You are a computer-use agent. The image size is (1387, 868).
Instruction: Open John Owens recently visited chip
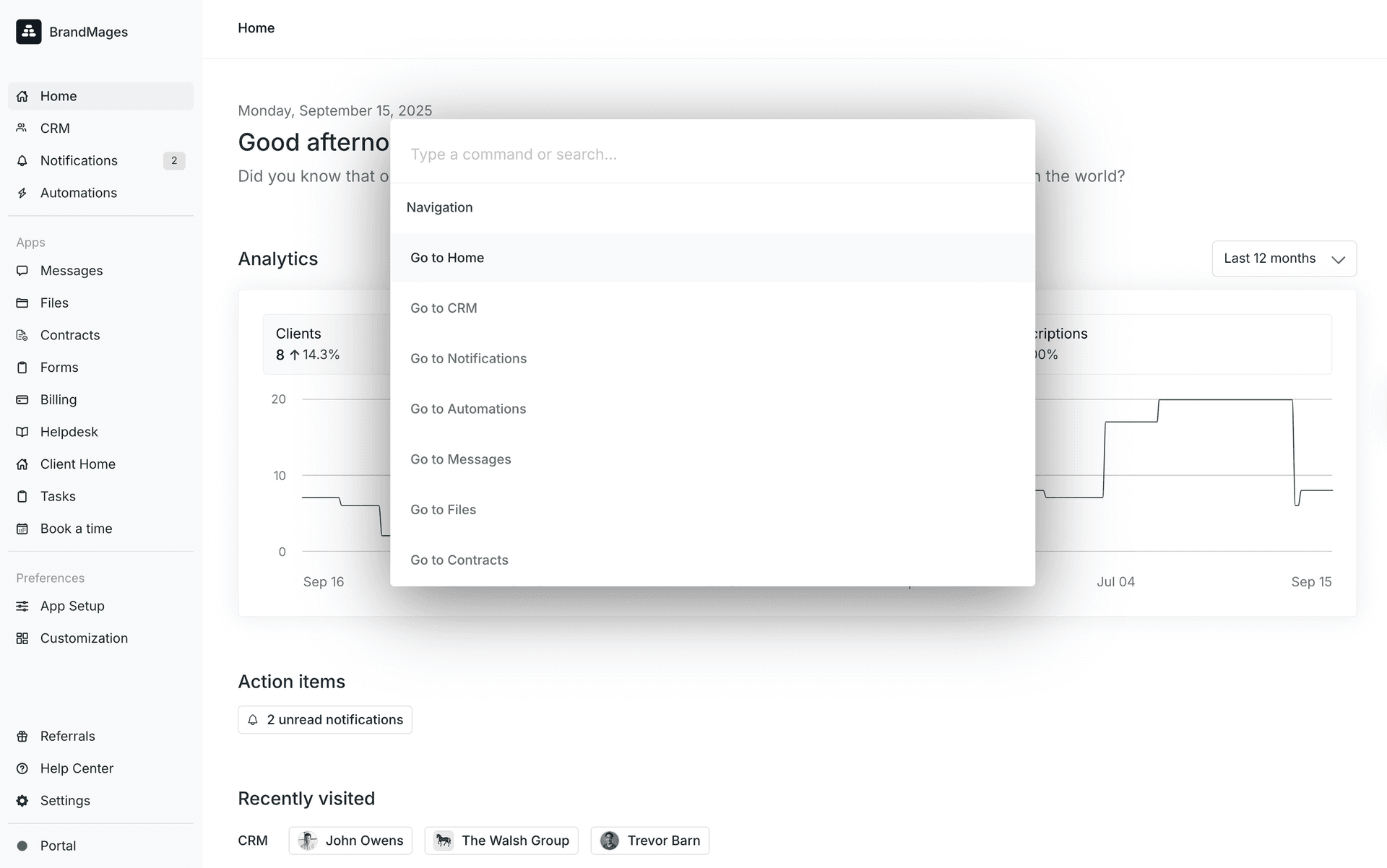point(350,841)
